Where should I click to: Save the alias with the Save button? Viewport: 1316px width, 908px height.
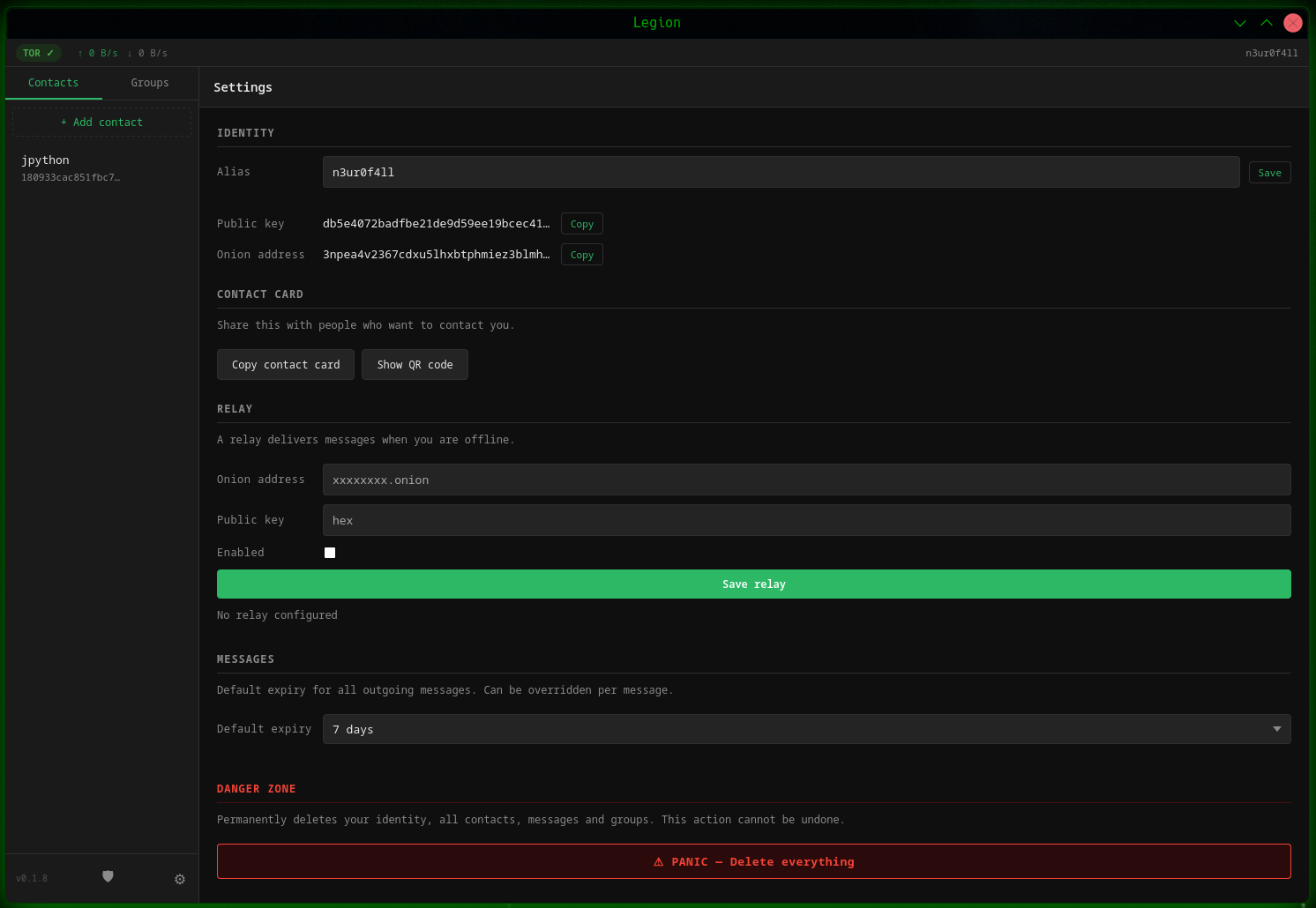pos(1269,173)
